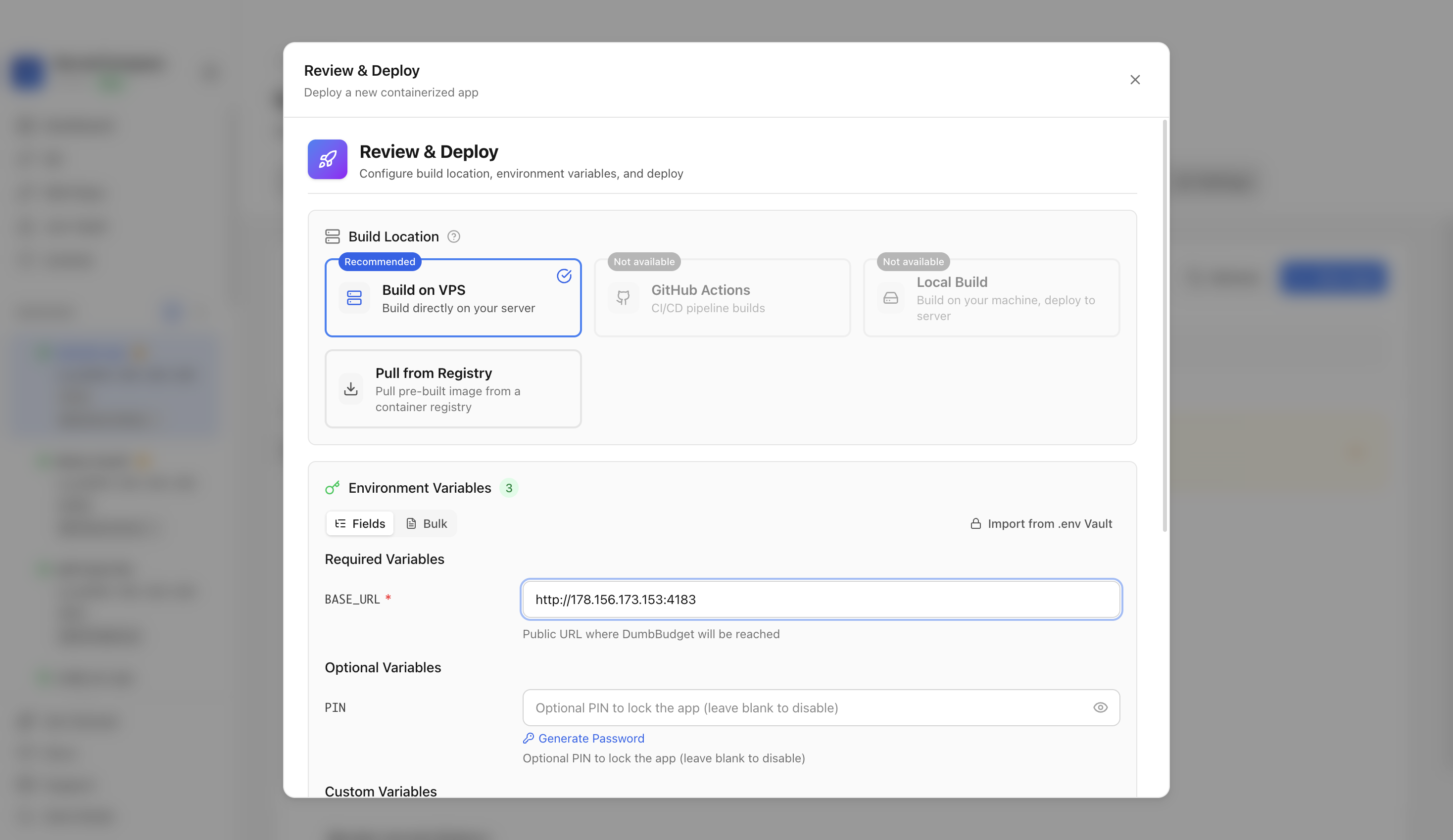This screenshot has width=1453, height=840.
Task: Toggle PIN visibility with the eye icon
Action: tap(1100, 707)
